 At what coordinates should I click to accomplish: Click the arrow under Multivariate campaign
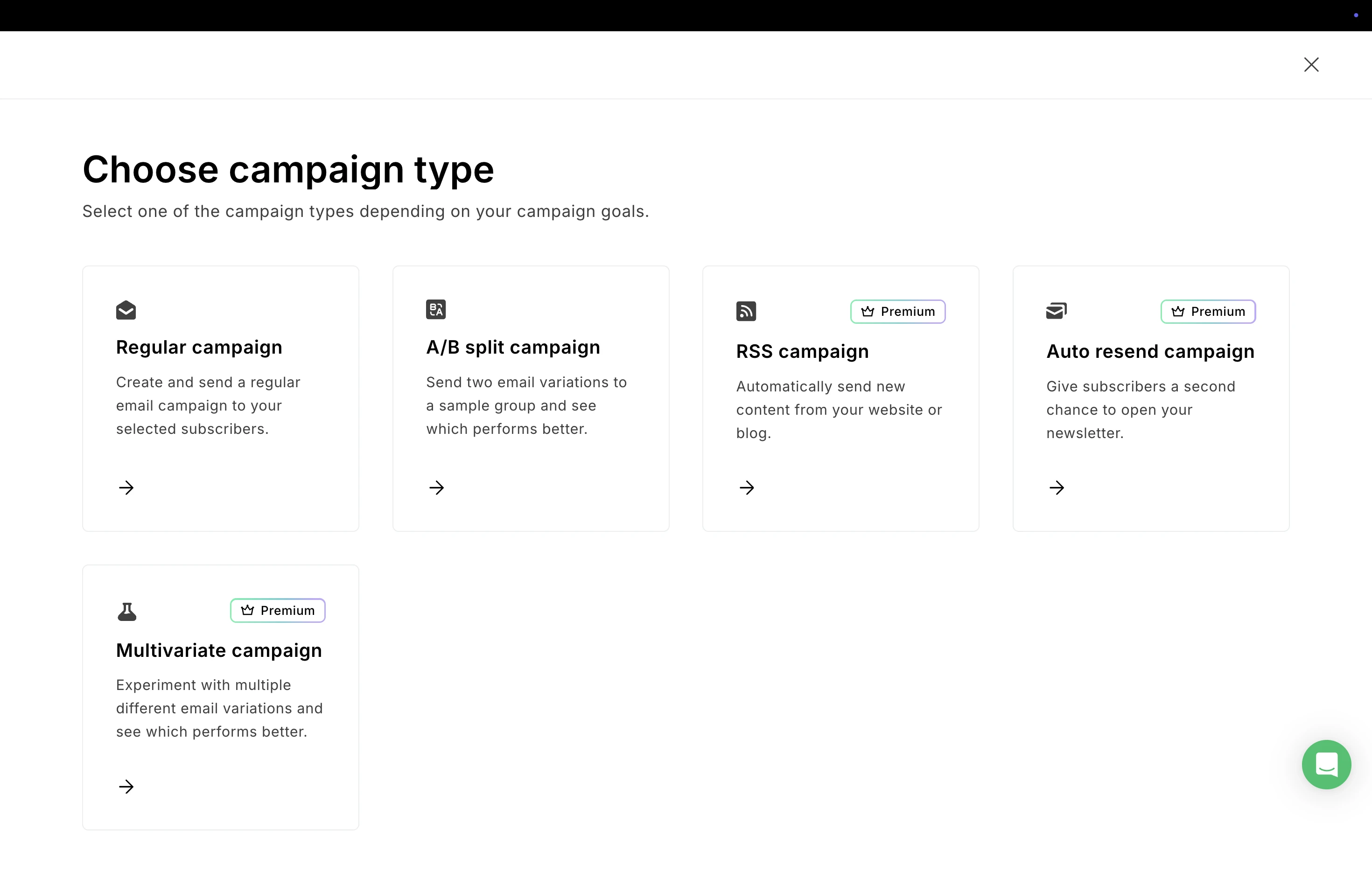[126, 787]
